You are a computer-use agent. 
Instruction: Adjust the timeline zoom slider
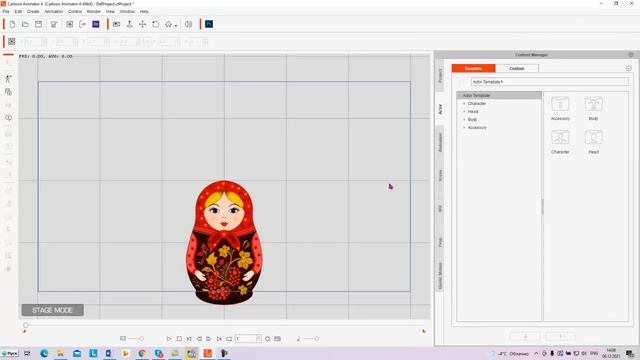136,339
